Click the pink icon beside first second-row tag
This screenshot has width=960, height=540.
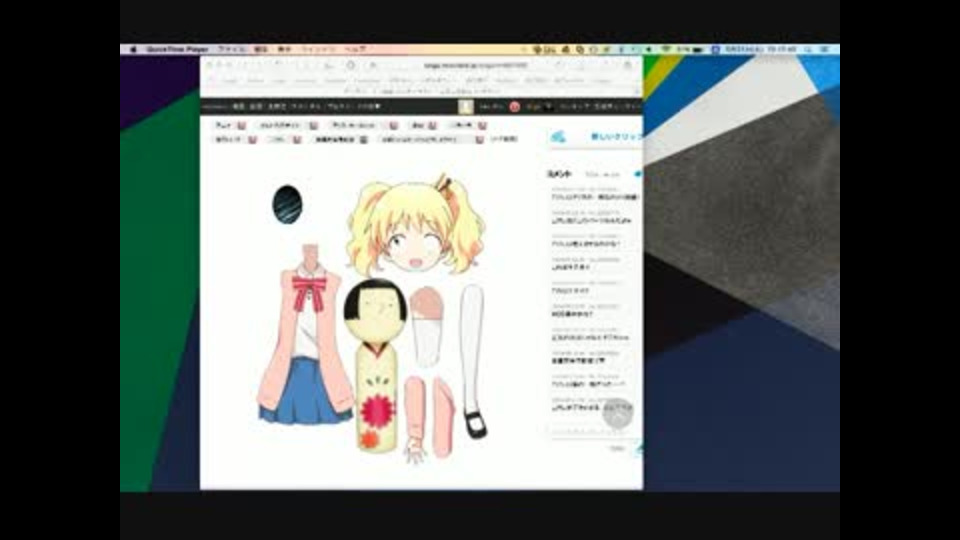tap(252, 140)
